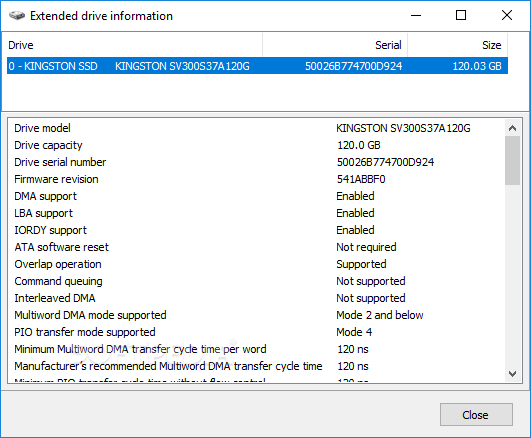Sort by the Size column header

pyautogui.click(x=458, y=45)
